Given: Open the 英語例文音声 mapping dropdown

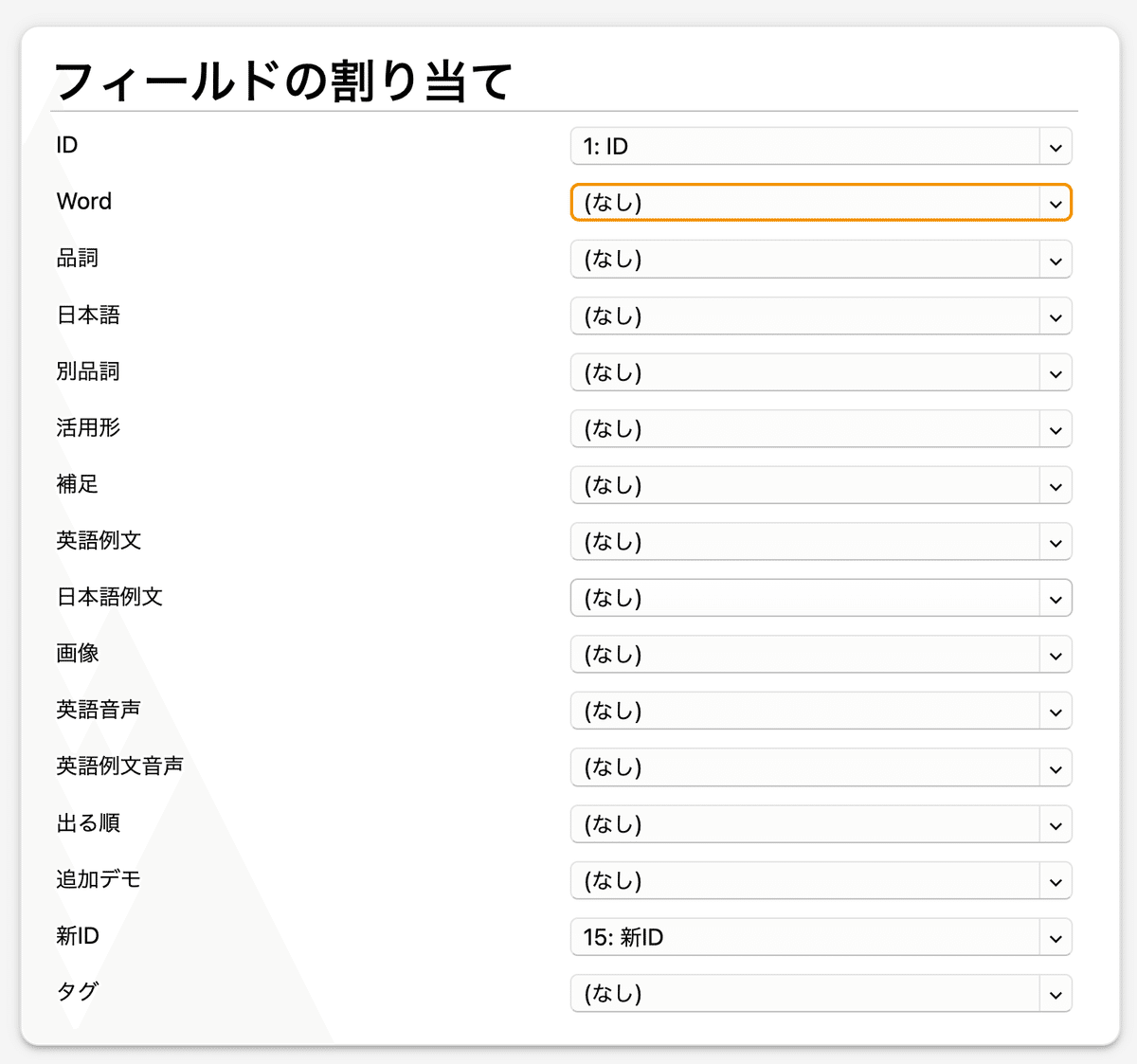Looking at the screenshot, I should 821,767.
